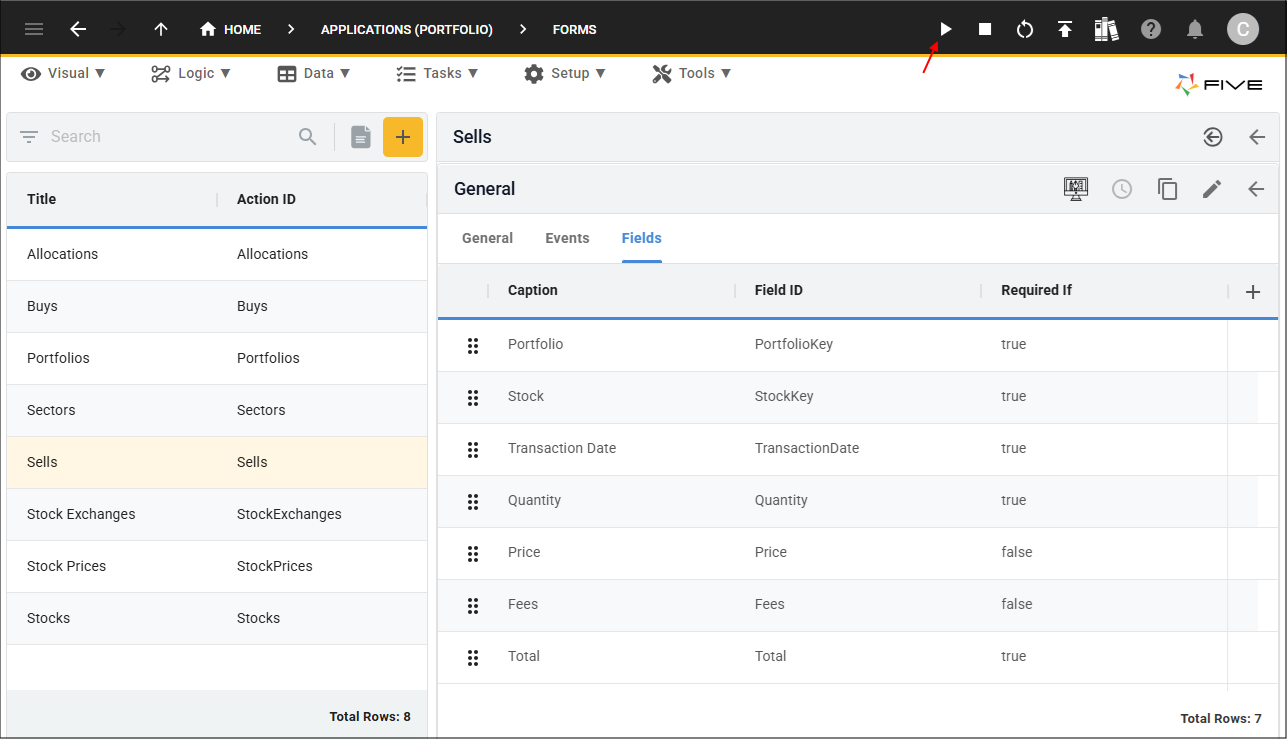1287x739 pixels.
Task: Select the Quantity caption cell
Action: pos(534,500)
